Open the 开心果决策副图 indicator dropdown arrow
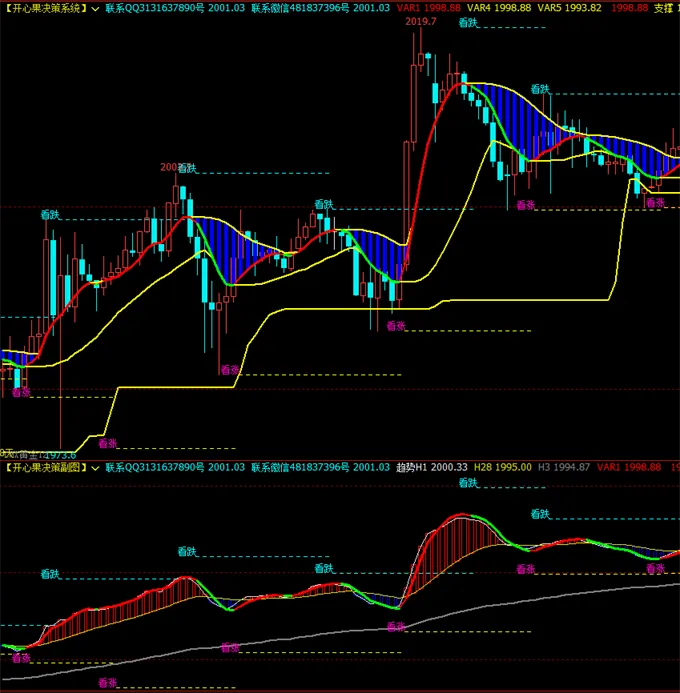Viewport: 680px width, 693px height. pyautogui.click(x=95, y=468)
